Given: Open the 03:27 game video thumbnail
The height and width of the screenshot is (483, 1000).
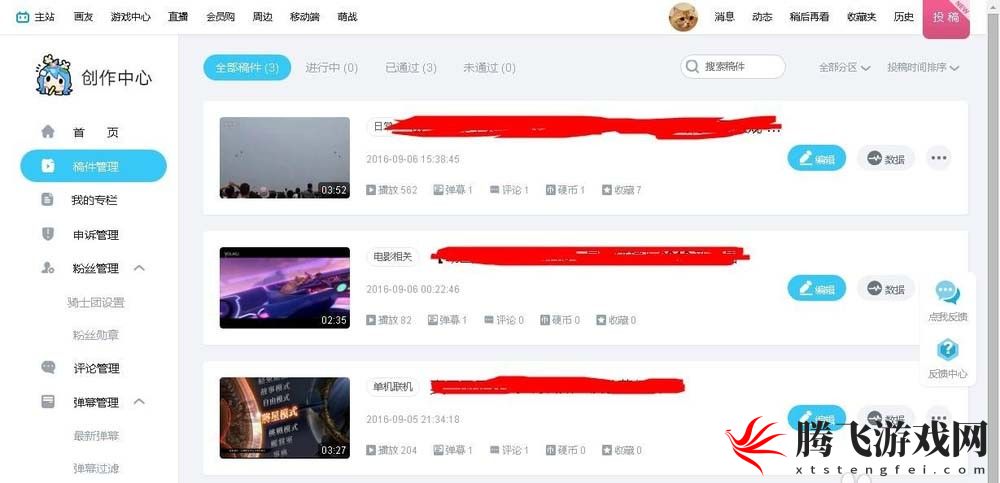Looking at the screenshot, I should [284, 418].
